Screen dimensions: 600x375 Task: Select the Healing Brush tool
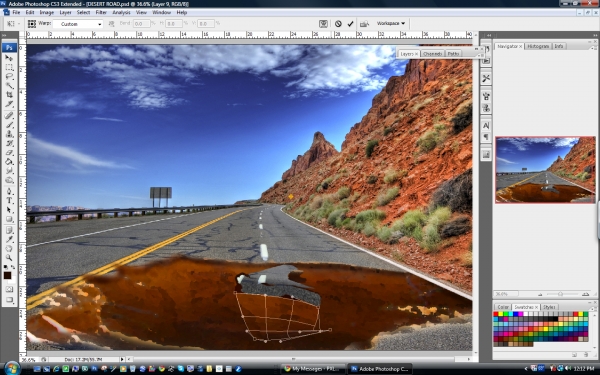click(x=9, y=116)
